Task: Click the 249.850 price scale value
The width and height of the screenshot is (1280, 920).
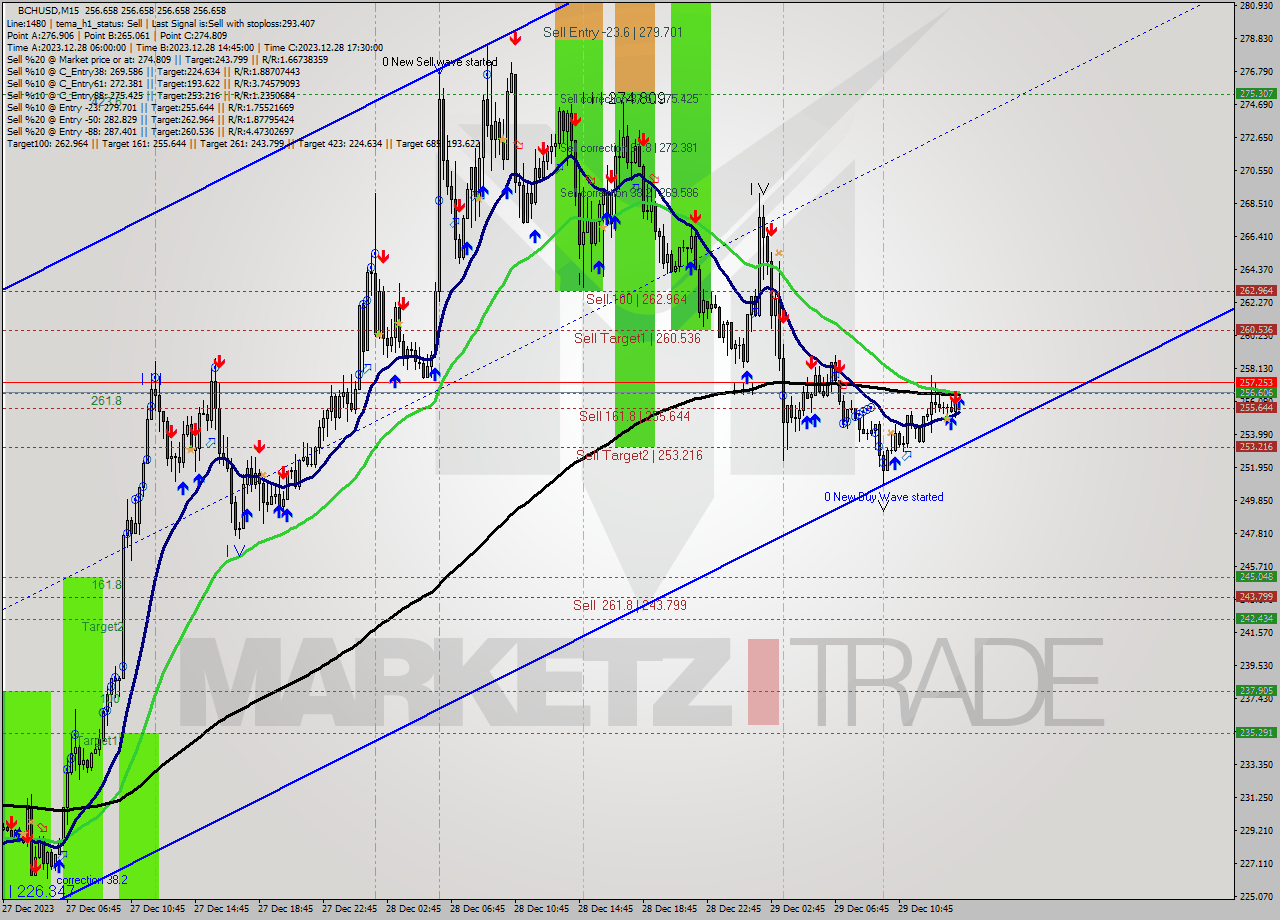Action: tap(1256, 500)
